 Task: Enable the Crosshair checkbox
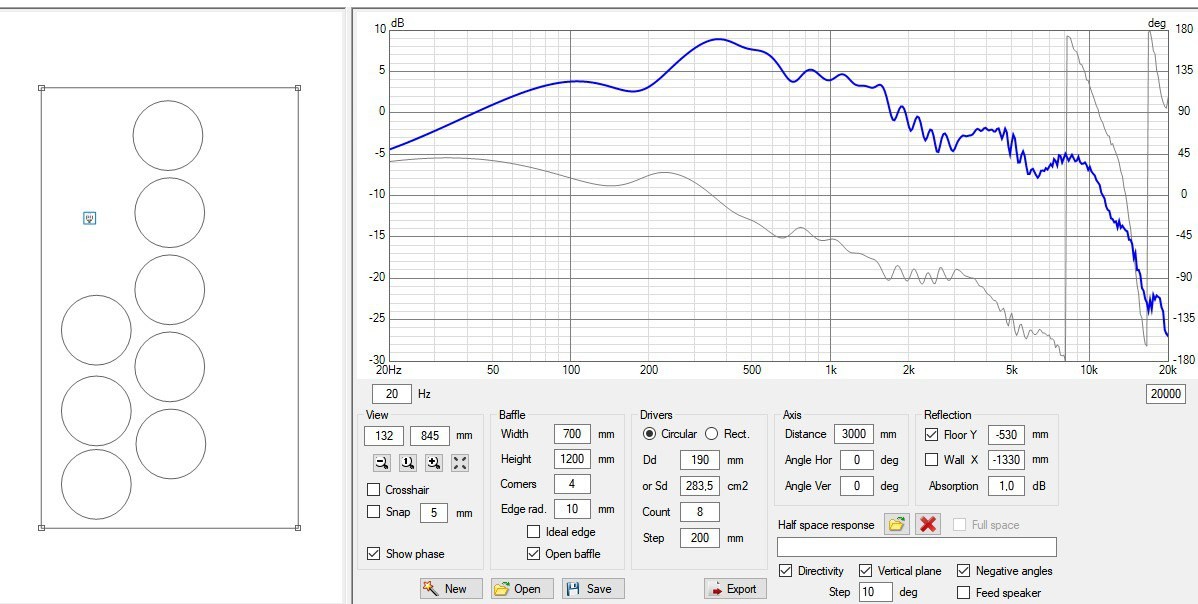point(374,490)
